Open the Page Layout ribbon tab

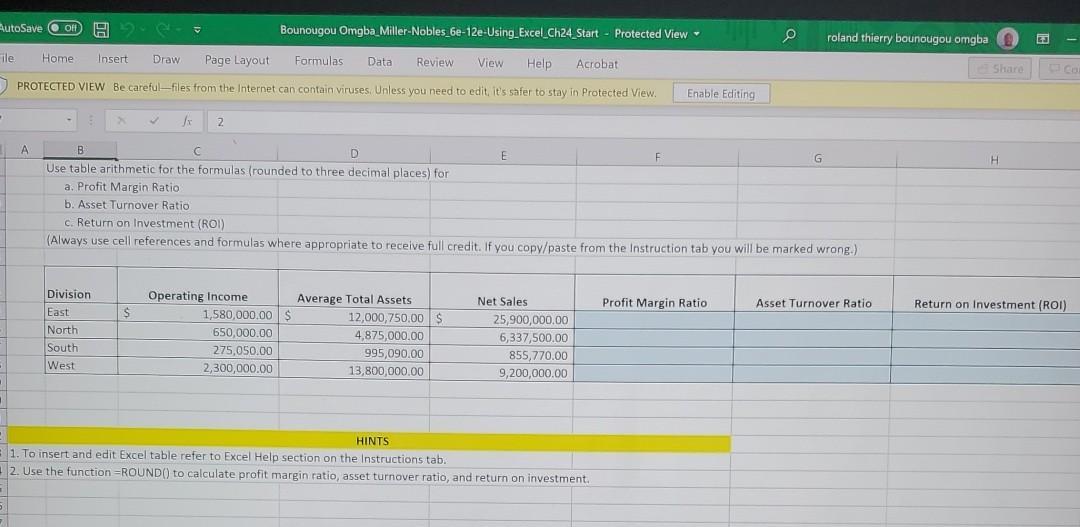click(237, 60)
